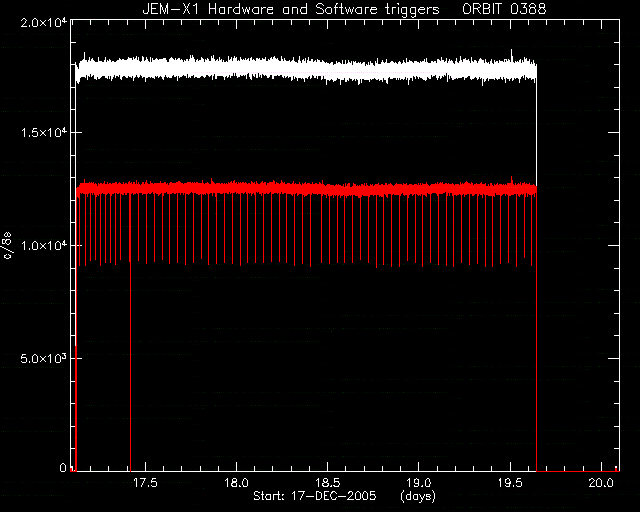Click the 19.0 x-axis tick label

419,483
